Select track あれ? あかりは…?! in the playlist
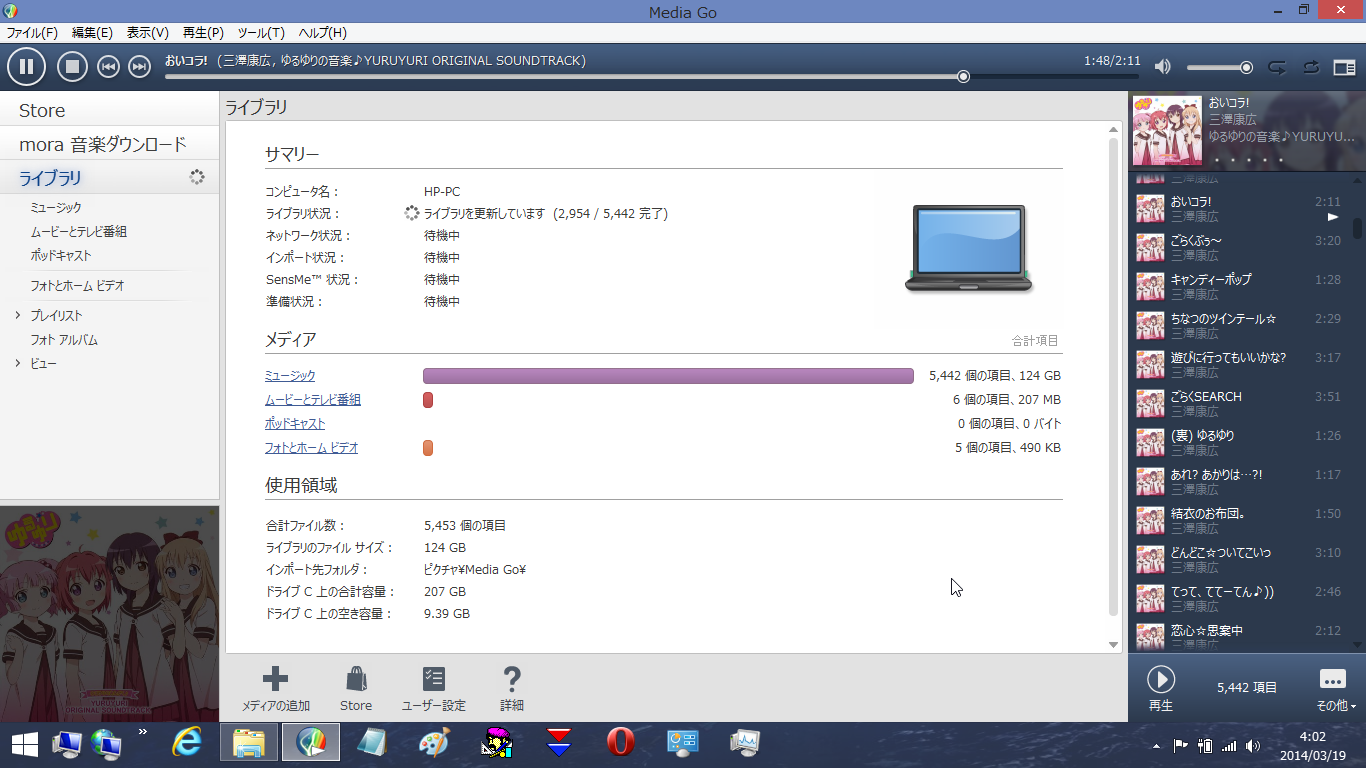The width and height of the screenshot is (1366, 768). [x=1239, y=481]
